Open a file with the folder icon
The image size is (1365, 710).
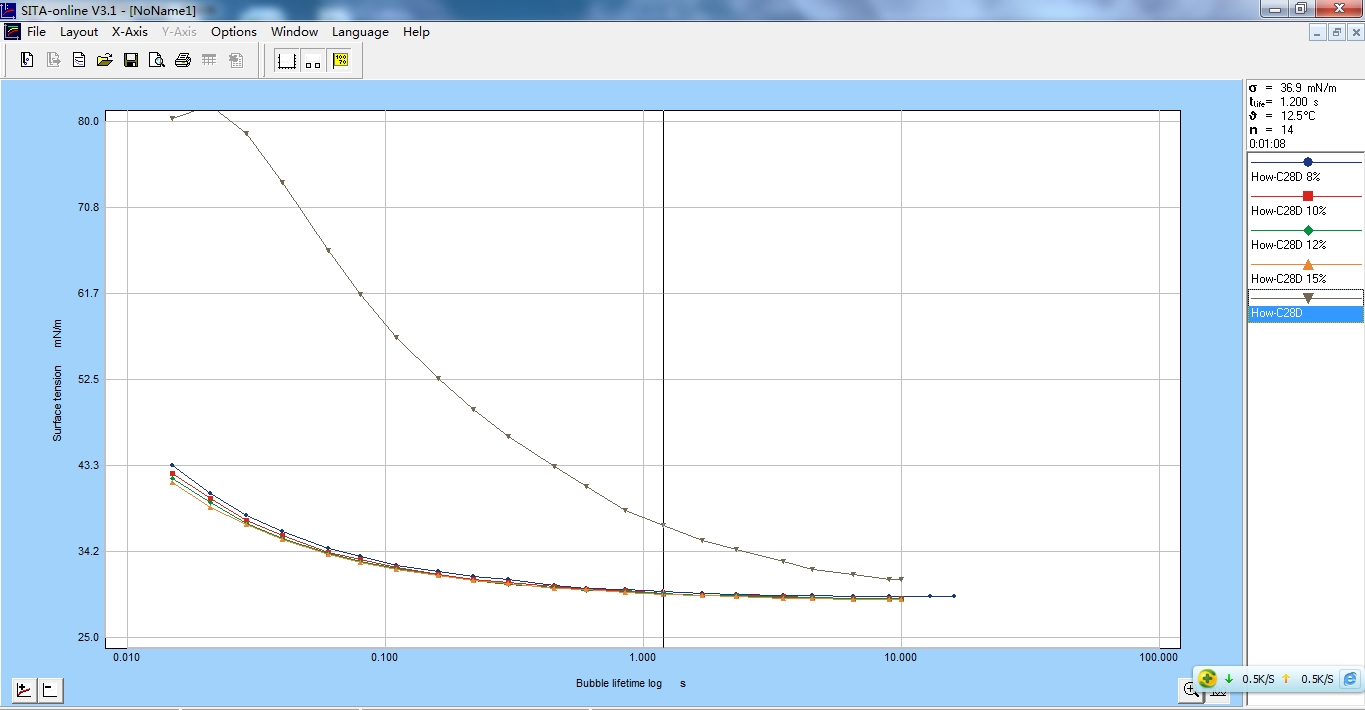coord(104,61)
